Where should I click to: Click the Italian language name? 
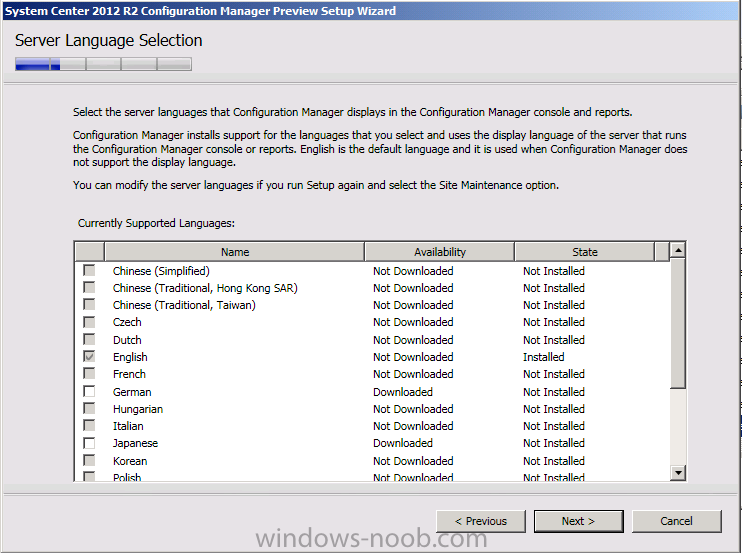(128, 426)
